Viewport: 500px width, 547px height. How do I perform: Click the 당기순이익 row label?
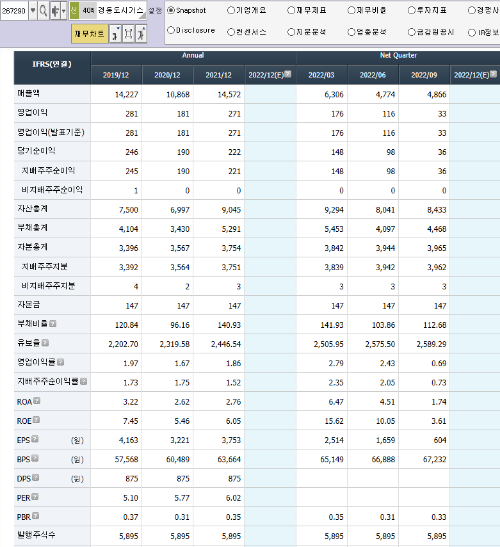[x=36, y=151]
